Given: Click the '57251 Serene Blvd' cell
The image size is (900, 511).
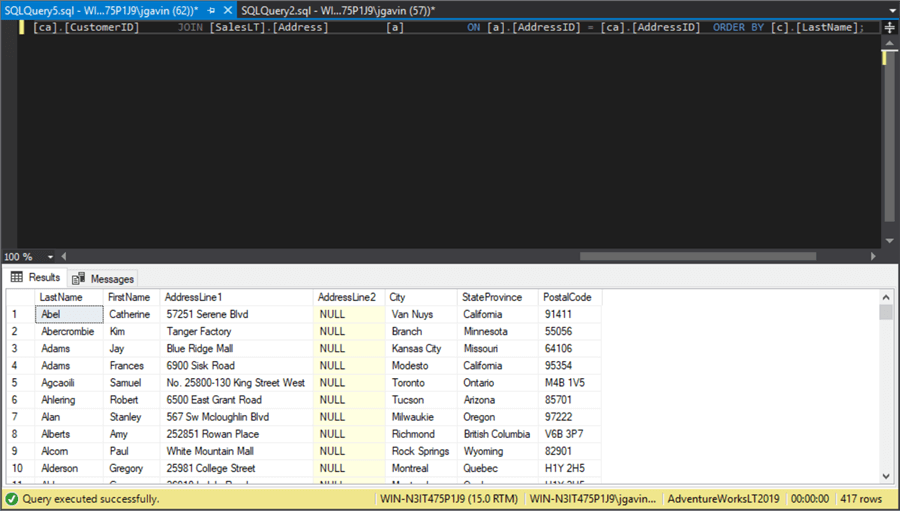Looking at the screenshot, I should click(x=236, y=314).
